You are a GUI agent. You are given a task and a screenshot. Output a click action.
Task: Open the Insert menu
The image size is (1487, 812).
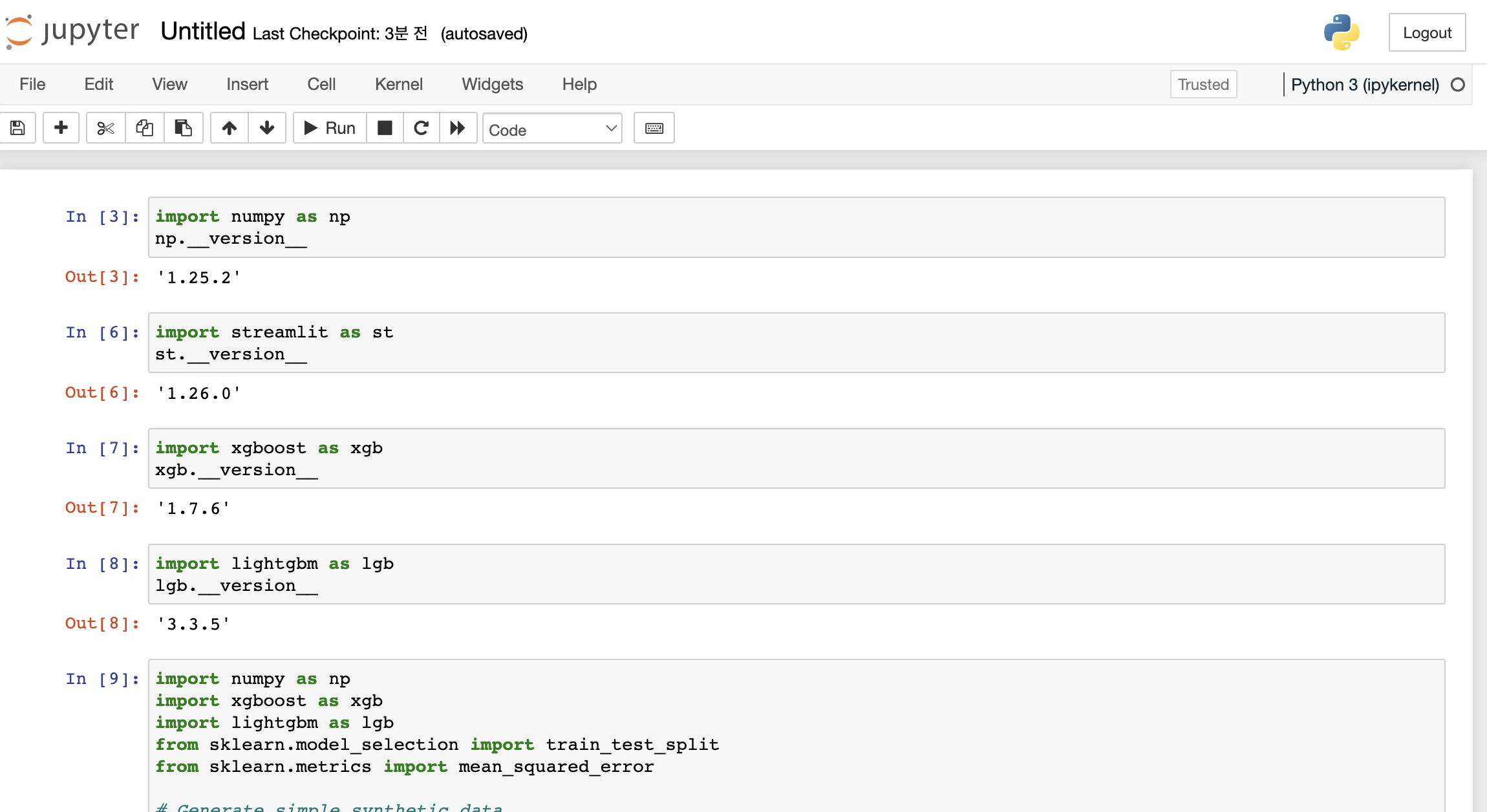pyautogui.click(x=248, y=84)
